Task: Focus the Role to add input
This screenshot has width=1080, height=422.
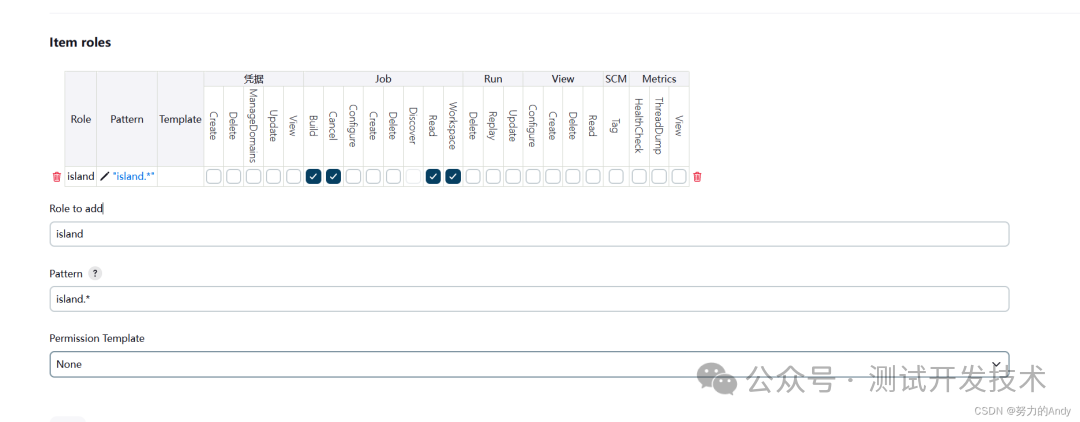Action: 529,234
